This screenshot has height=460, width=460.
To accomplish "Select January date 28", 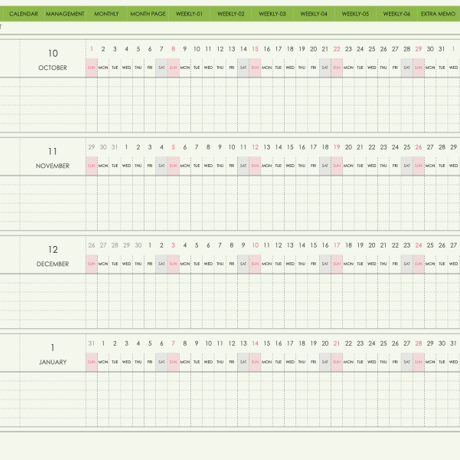I will tap(418, 343).
